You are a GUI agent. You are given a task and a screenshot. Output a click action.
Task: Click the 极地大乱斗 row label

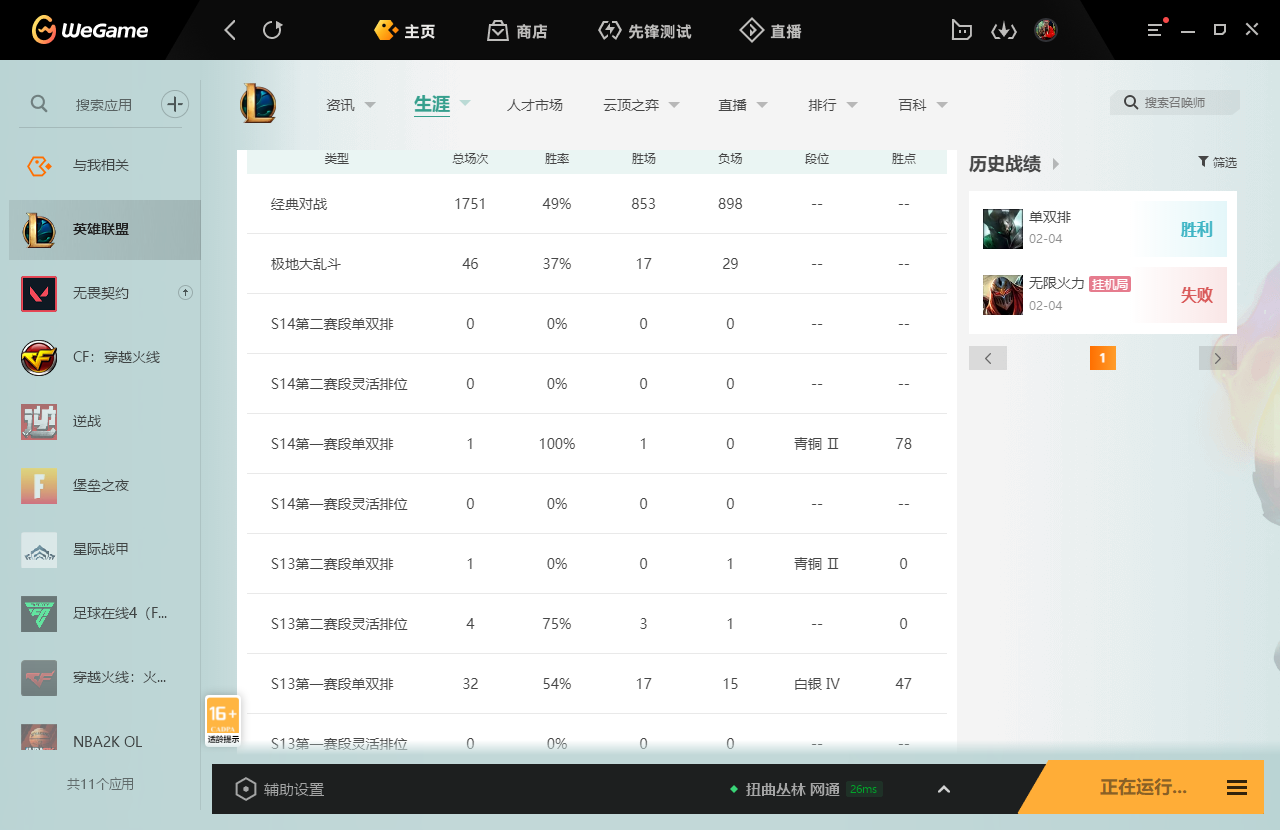tap(306, 264)
